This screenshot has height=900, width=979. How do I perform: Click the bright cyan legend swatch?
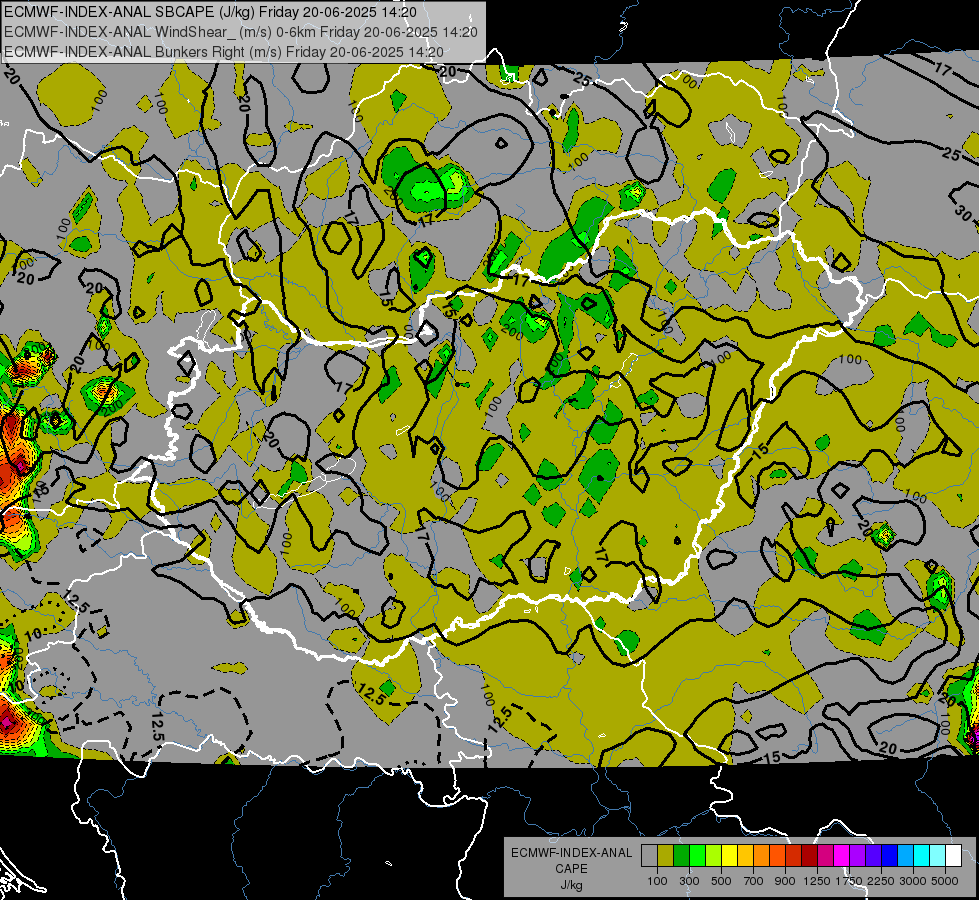(922, 855)
